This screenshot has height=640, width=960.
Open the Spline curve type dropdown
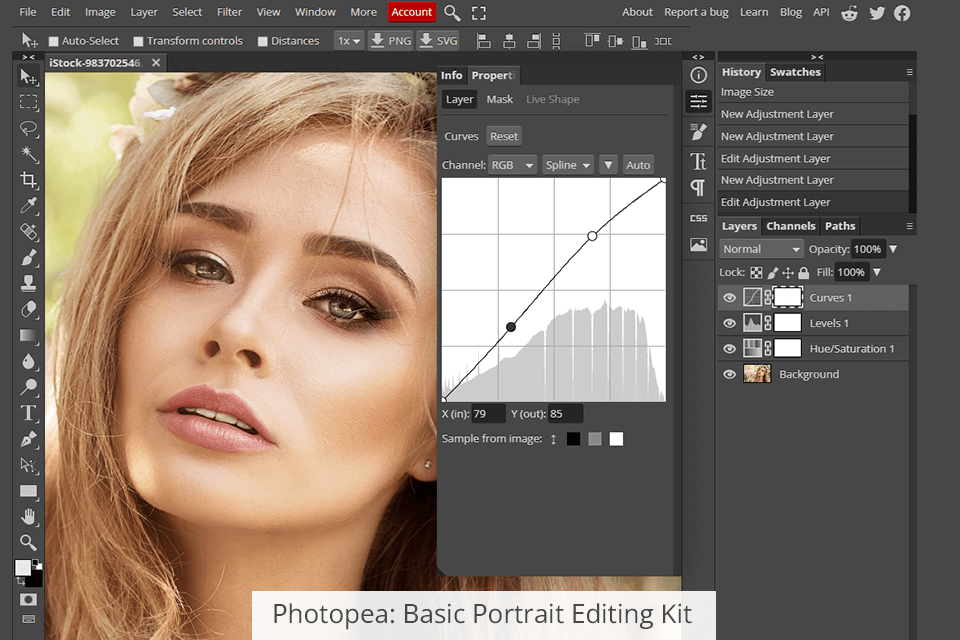pyautogui.click(x=568, y=165)
